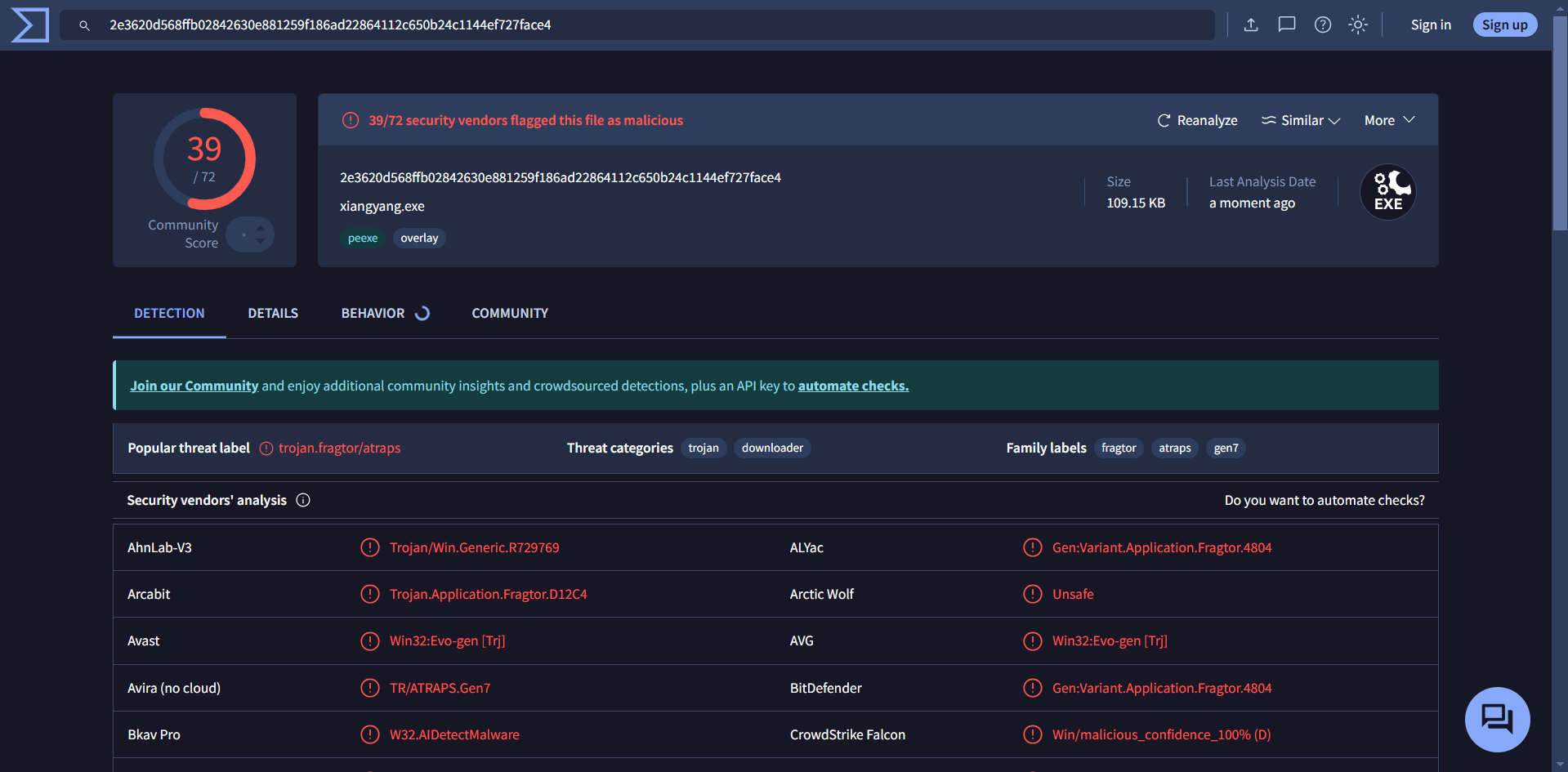Click the alert icon in the ALYac row
The image size is (1568, 772).
point(1033,547)
